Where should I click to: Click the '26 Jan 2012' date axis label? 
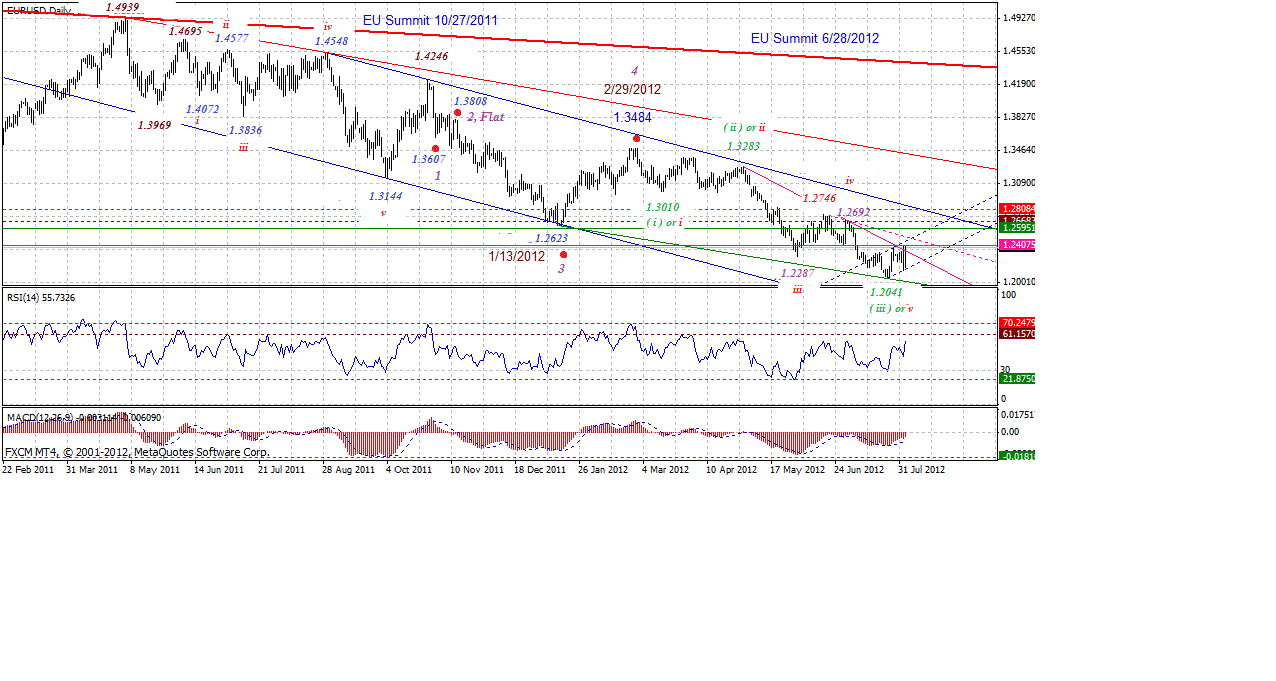(604, 468)
